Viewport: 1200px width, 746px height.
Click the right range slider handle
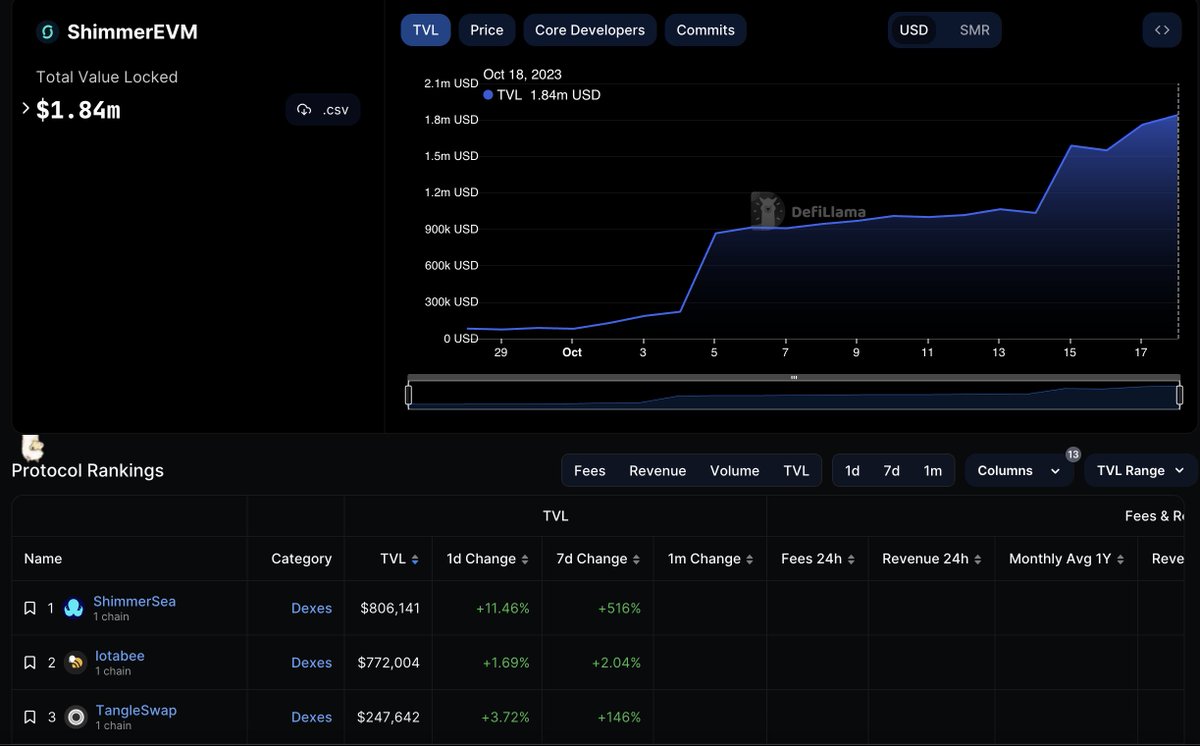(x=1180, y=396)
